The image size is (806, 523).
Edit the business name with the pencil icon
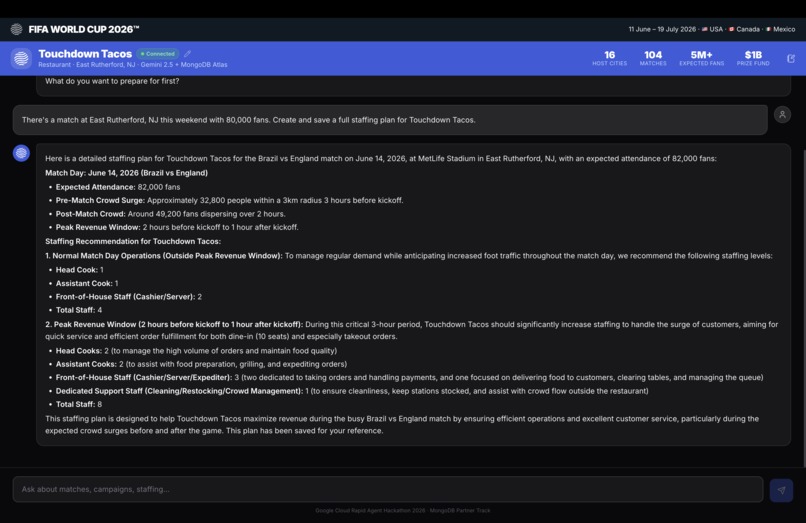[188, 53]
